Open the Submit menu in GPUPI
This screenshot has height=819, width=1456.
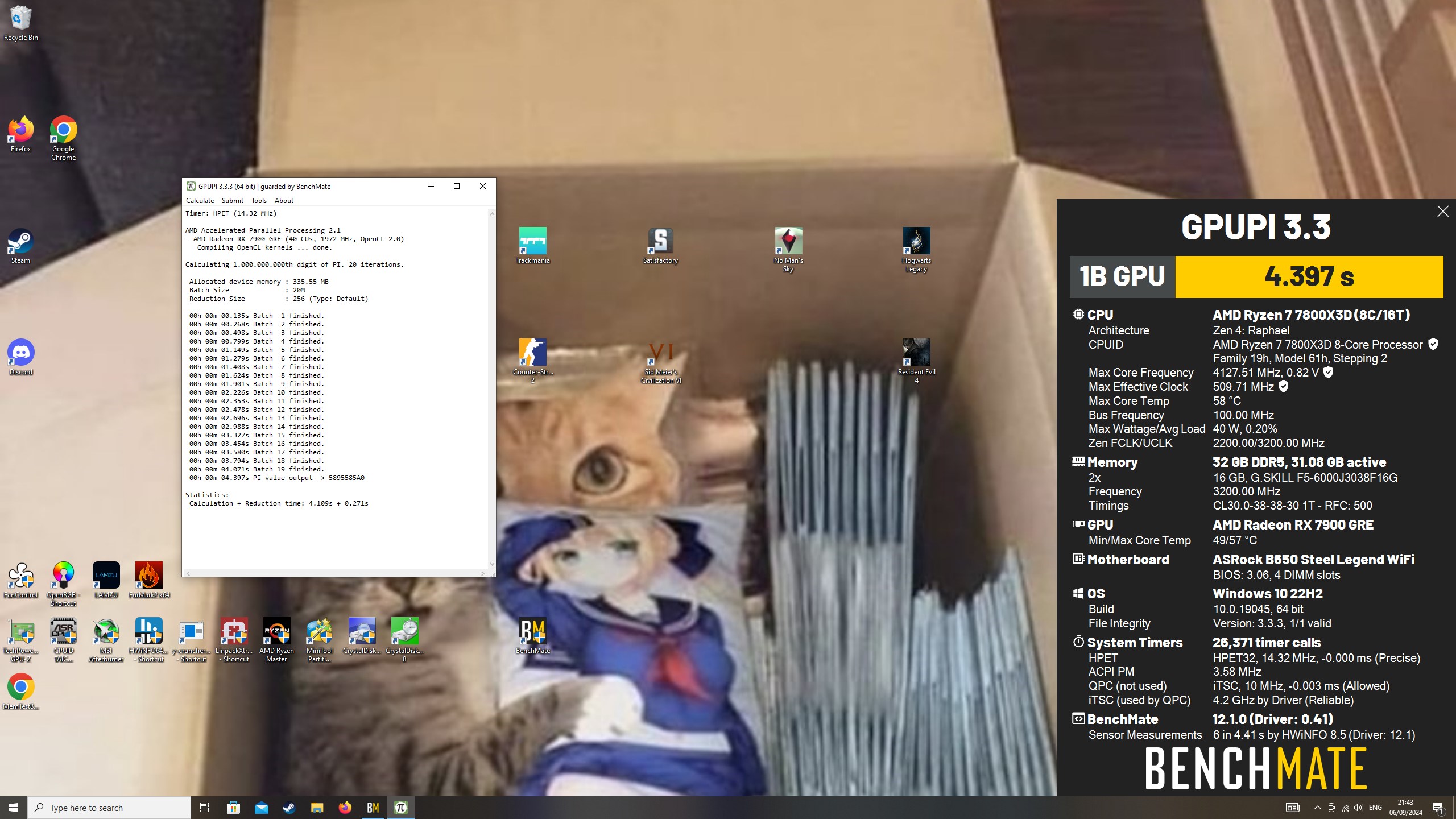click(232, 201)
